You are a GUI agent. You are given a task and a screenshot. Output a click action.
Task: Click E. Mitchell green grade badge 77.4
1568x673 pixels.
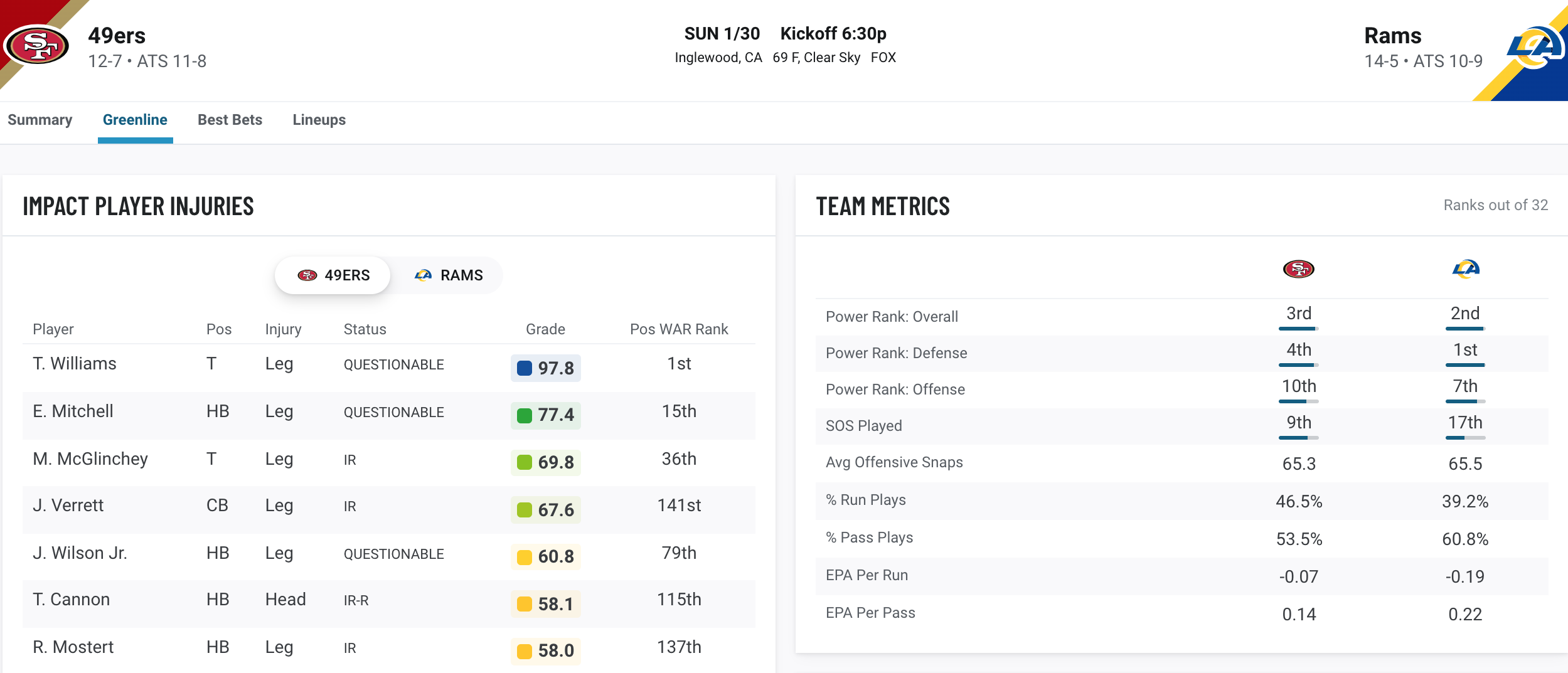[546, 415]
